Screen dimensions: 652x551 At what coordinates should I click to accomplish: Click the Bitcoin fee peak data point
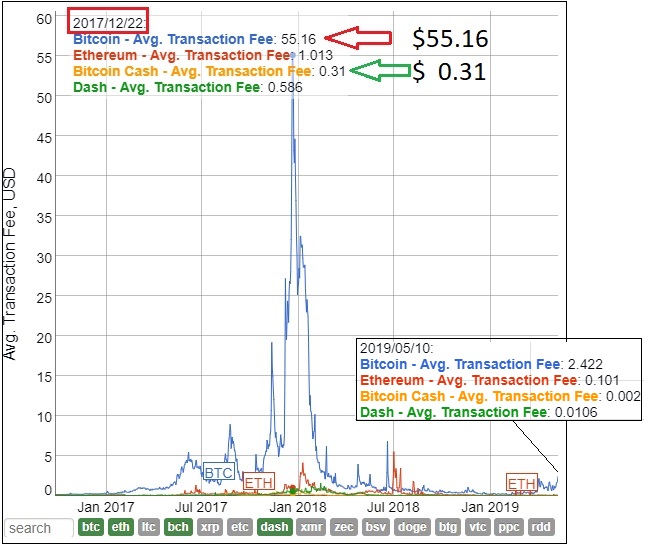(x=293, y=55)
